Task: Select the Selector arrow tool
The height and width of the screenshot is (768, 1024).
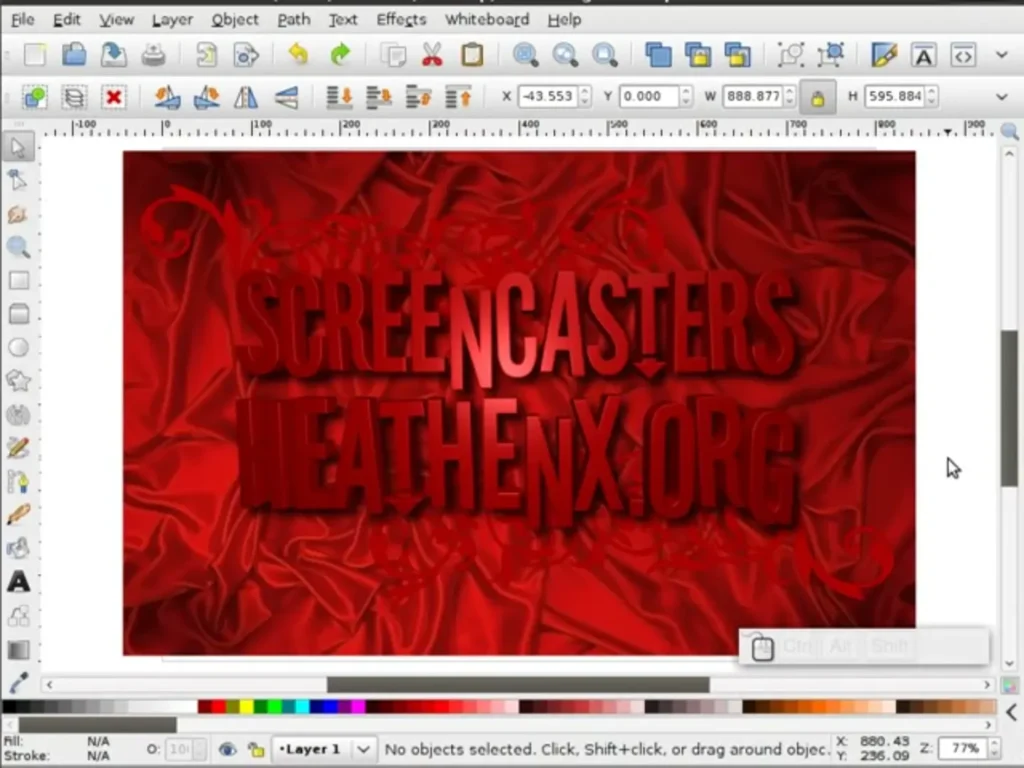Action: point(18,148)
